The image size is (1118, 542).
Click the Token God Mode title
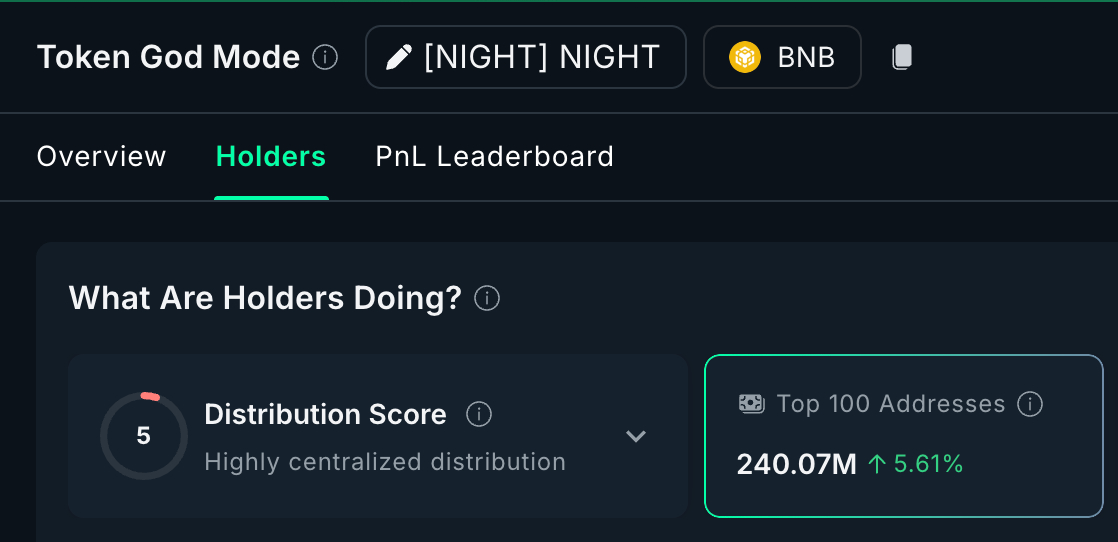point(168,57)
